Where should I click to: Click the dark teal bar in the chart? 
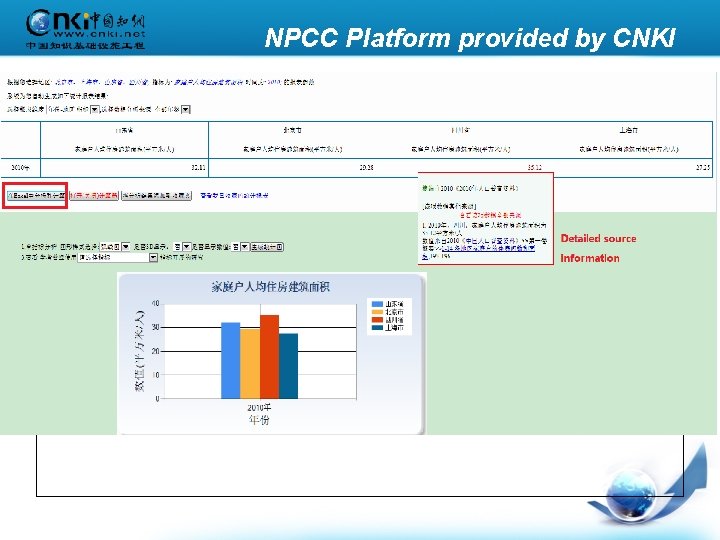tap(288, 366)
